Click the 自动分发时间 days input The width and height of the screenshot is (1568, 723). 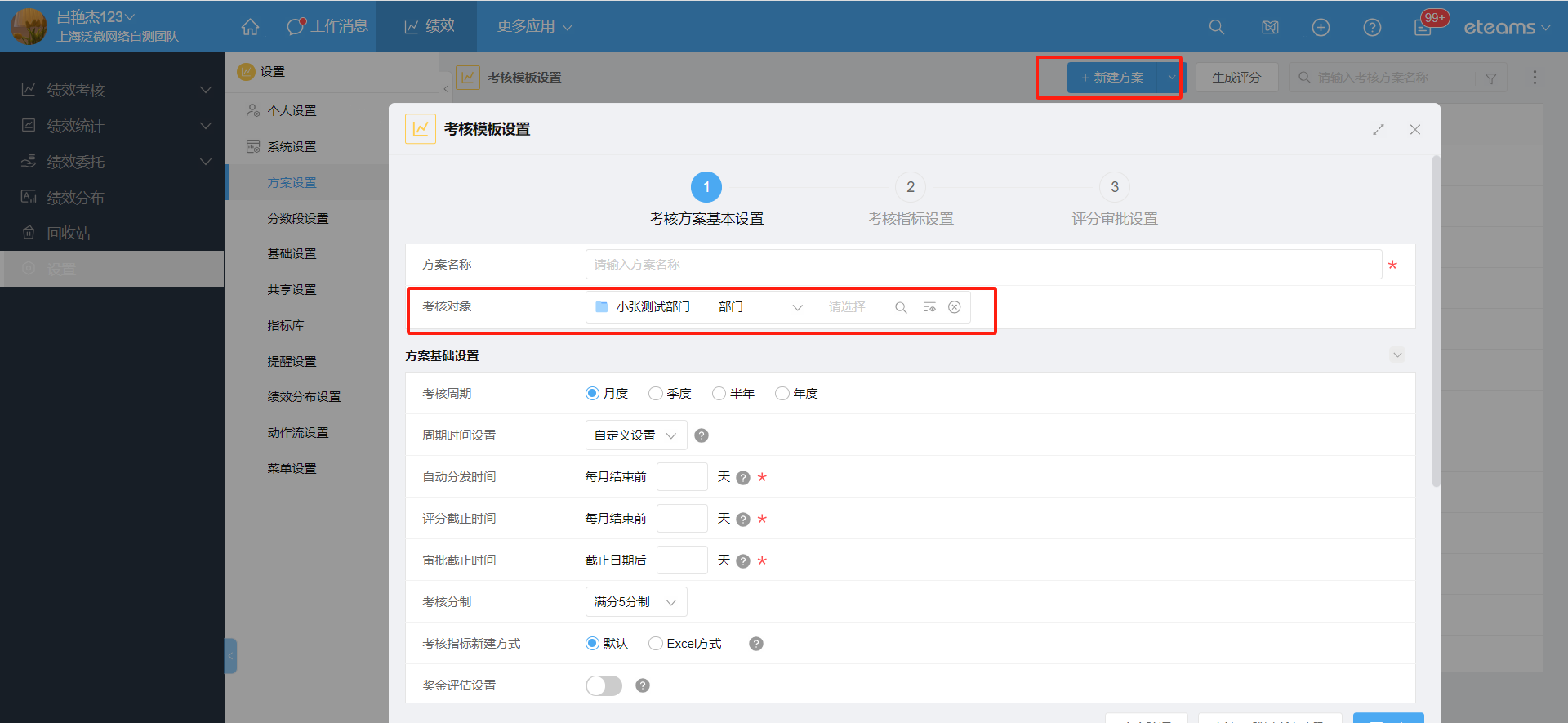click(682, 476)
